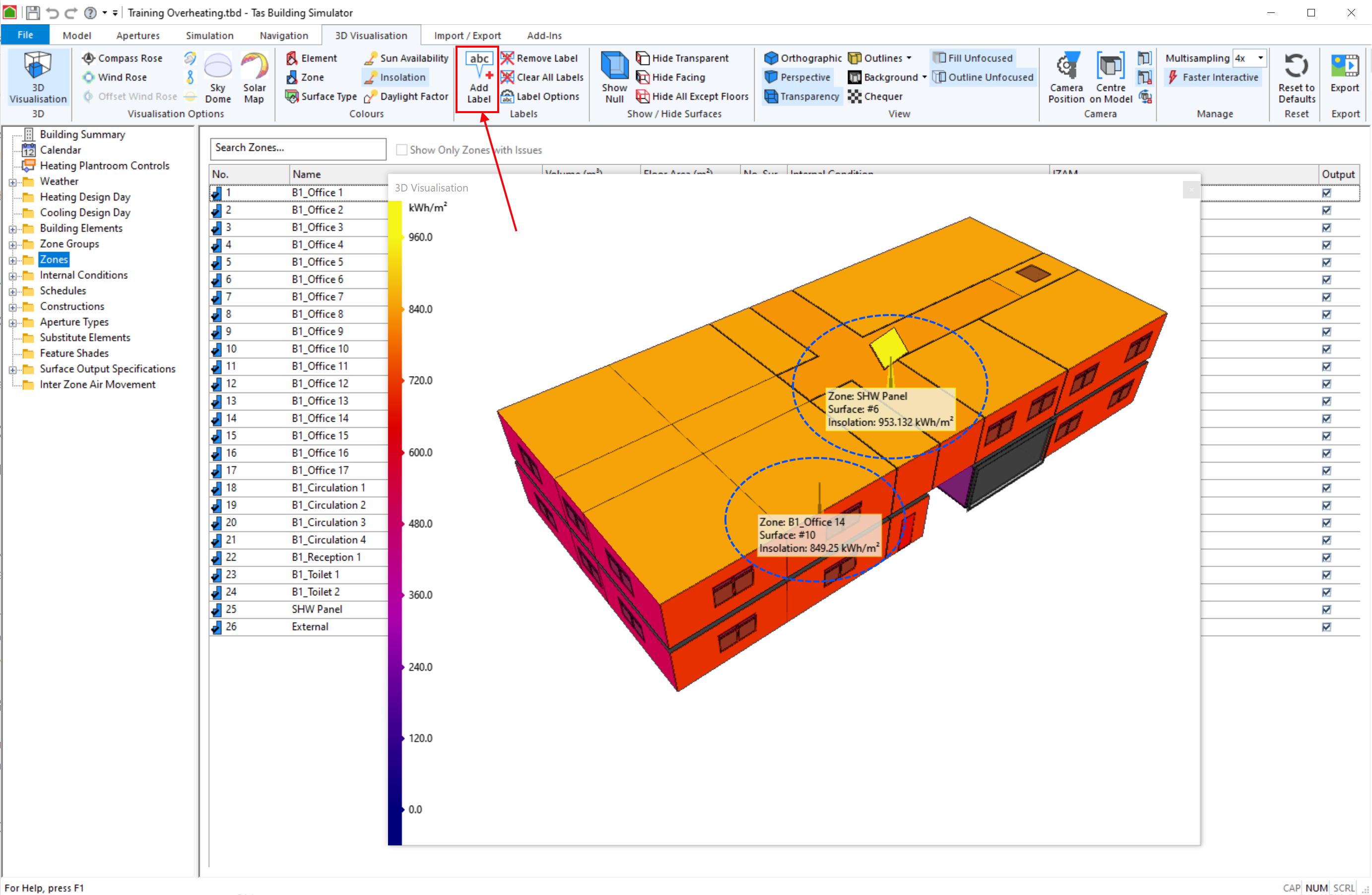Toggle the Transparency view option
Screen dimensions: 1372x895
[802, 96]
